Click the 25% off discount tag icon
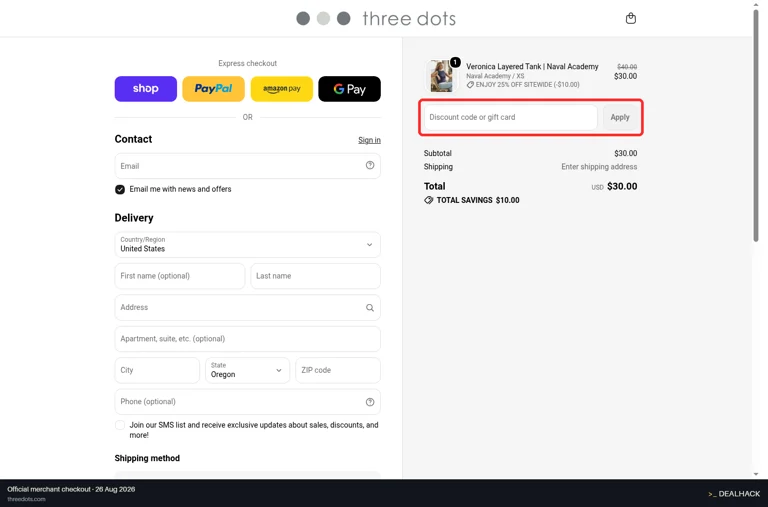Viewport: 768px width, 507px height. (x=470, y=85)
